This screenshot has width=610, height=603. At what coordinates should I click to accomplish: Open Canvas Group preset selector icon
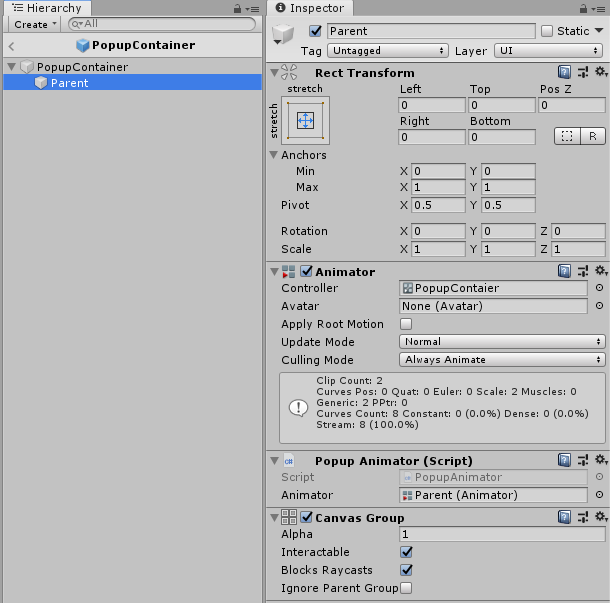pos(583,517)
